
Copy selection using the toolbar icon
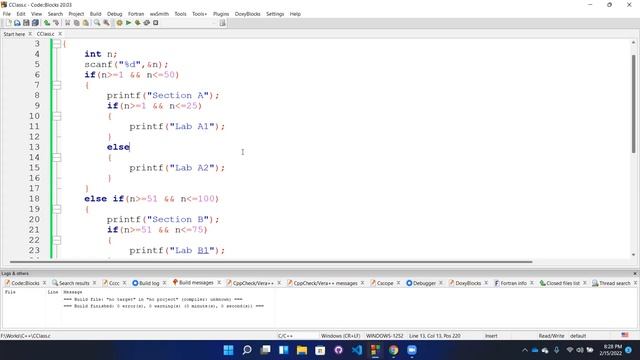[x=76, y=23]
